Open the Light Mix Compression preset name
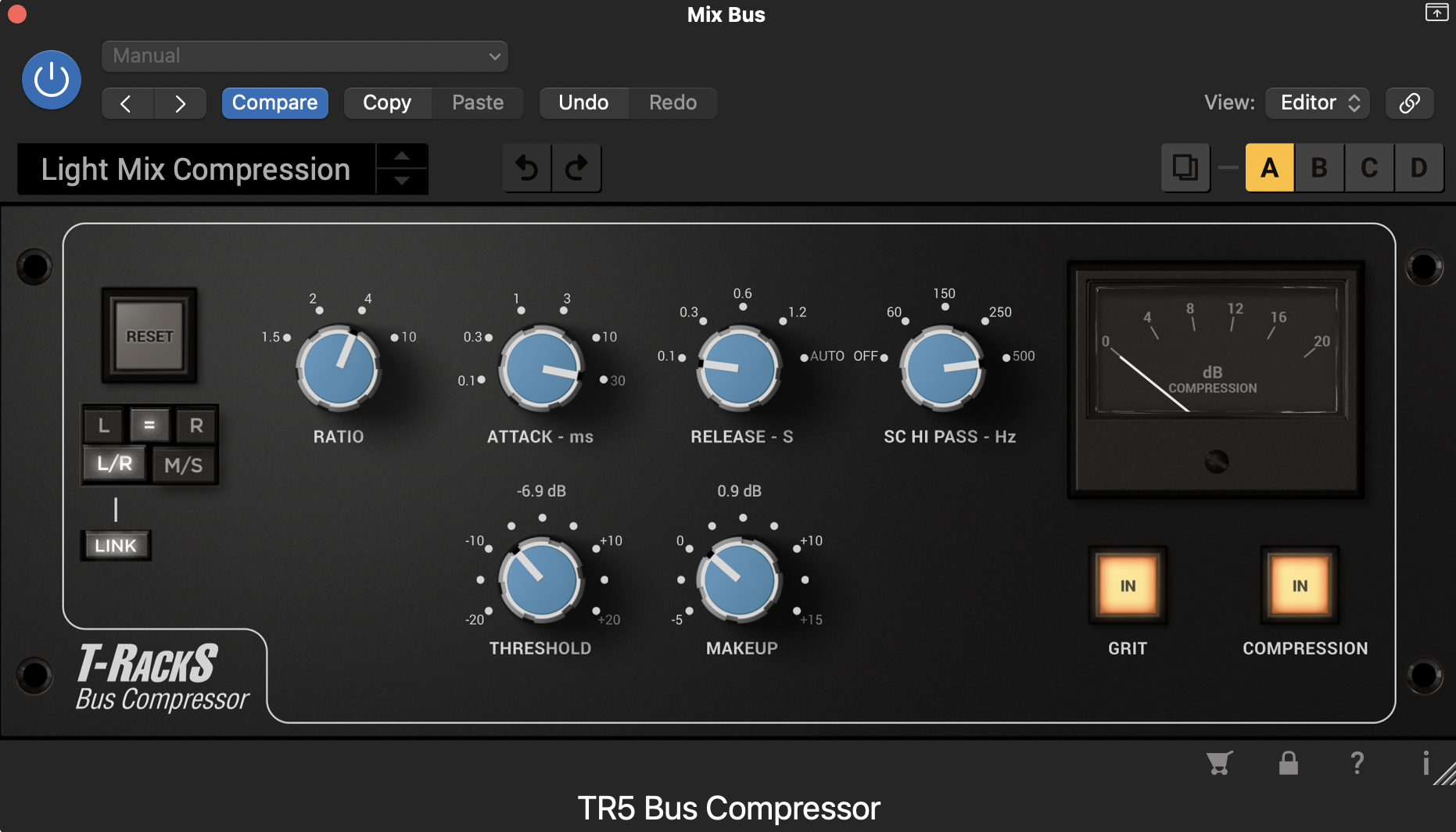 coord(195,169)
